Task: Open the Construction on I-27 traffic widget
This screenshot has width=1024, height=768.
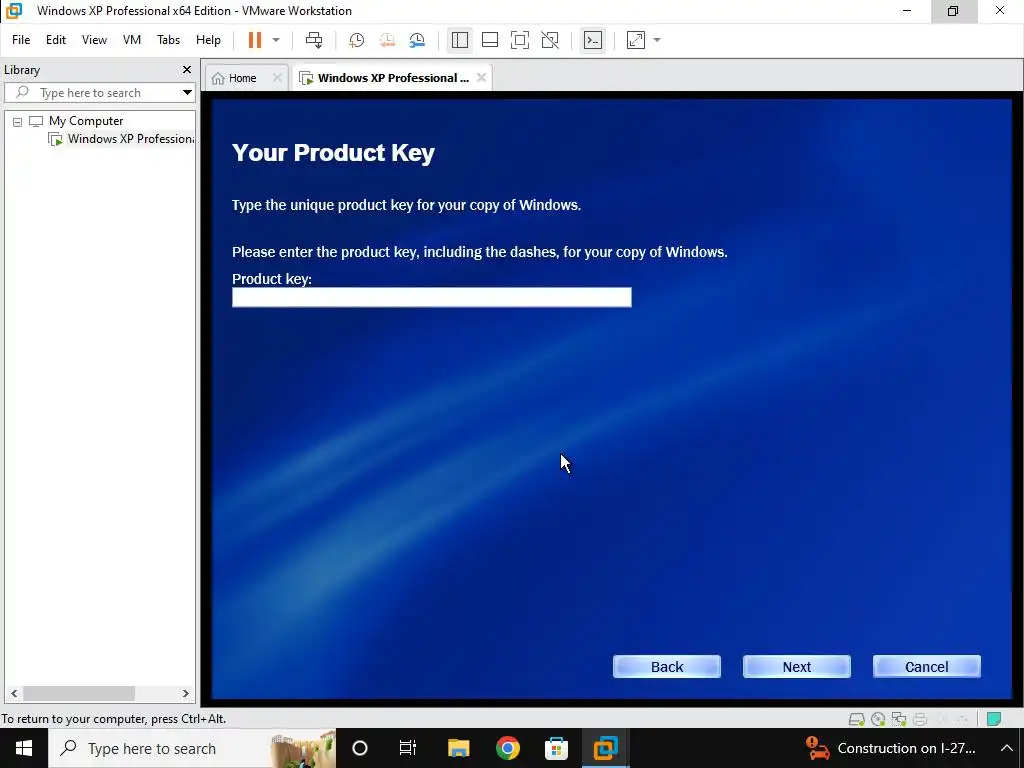Action: click(x=890, y=748)
